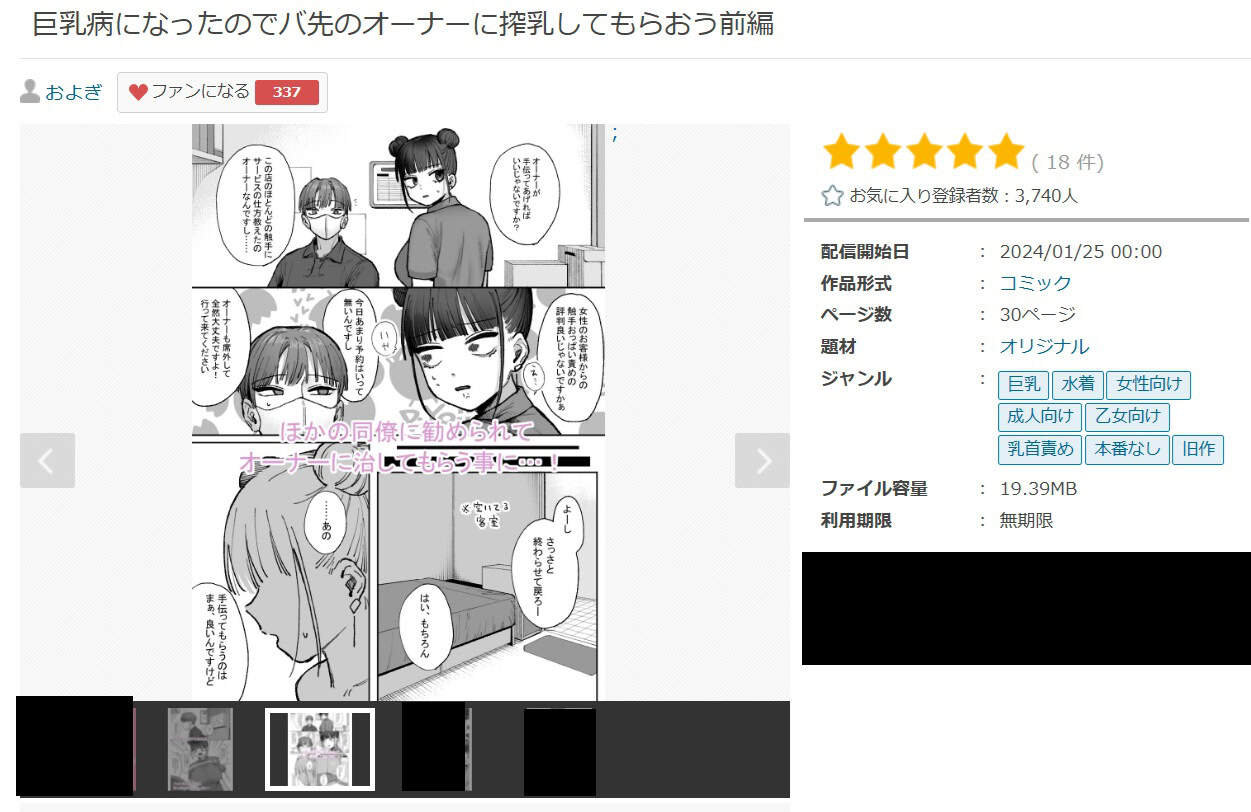Select the 女性向け genre tag
The height and width of the screenshot is (812, 1251).
[1148, 384]
